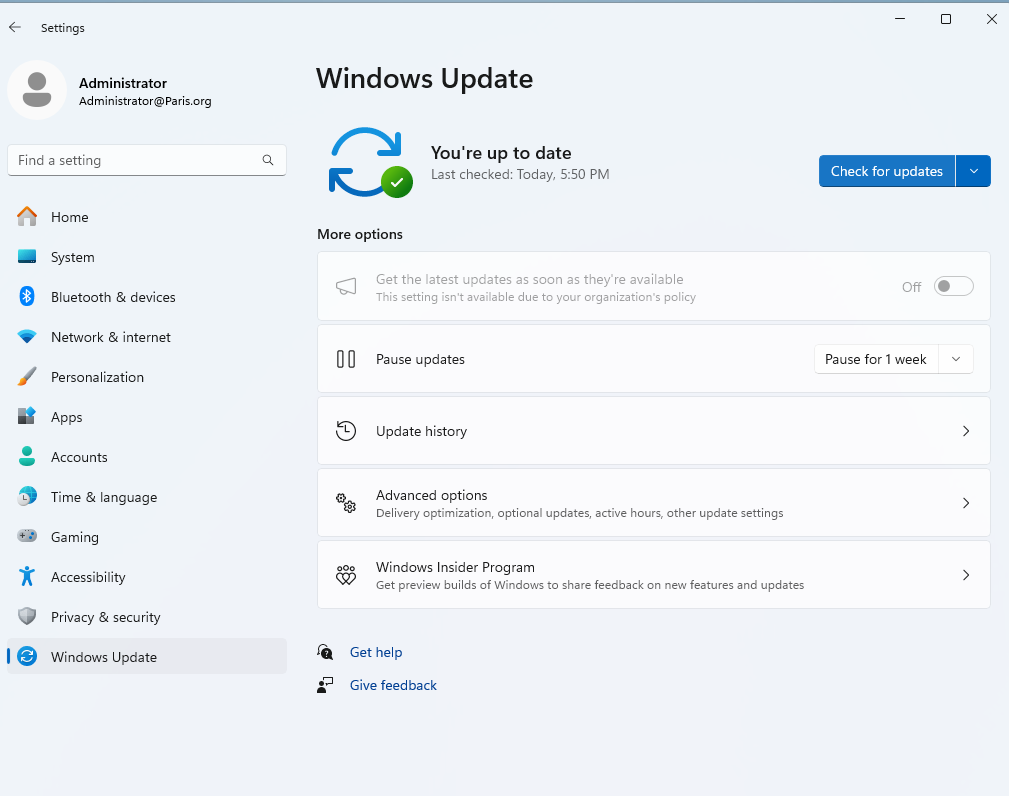The image size is (1009, 796).
Task: Open Accessibility via its figure icon
Action: click(26, 577)
